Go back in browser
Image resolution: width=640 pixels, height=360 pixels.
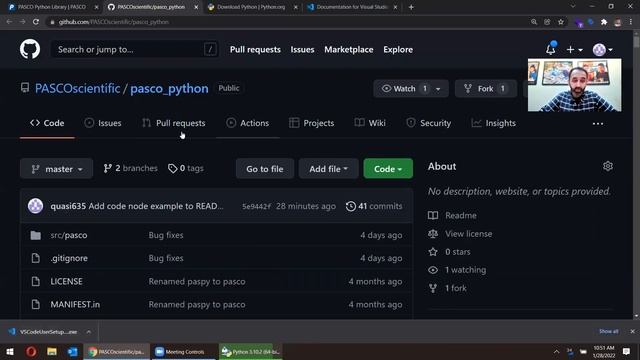(9, 22)
